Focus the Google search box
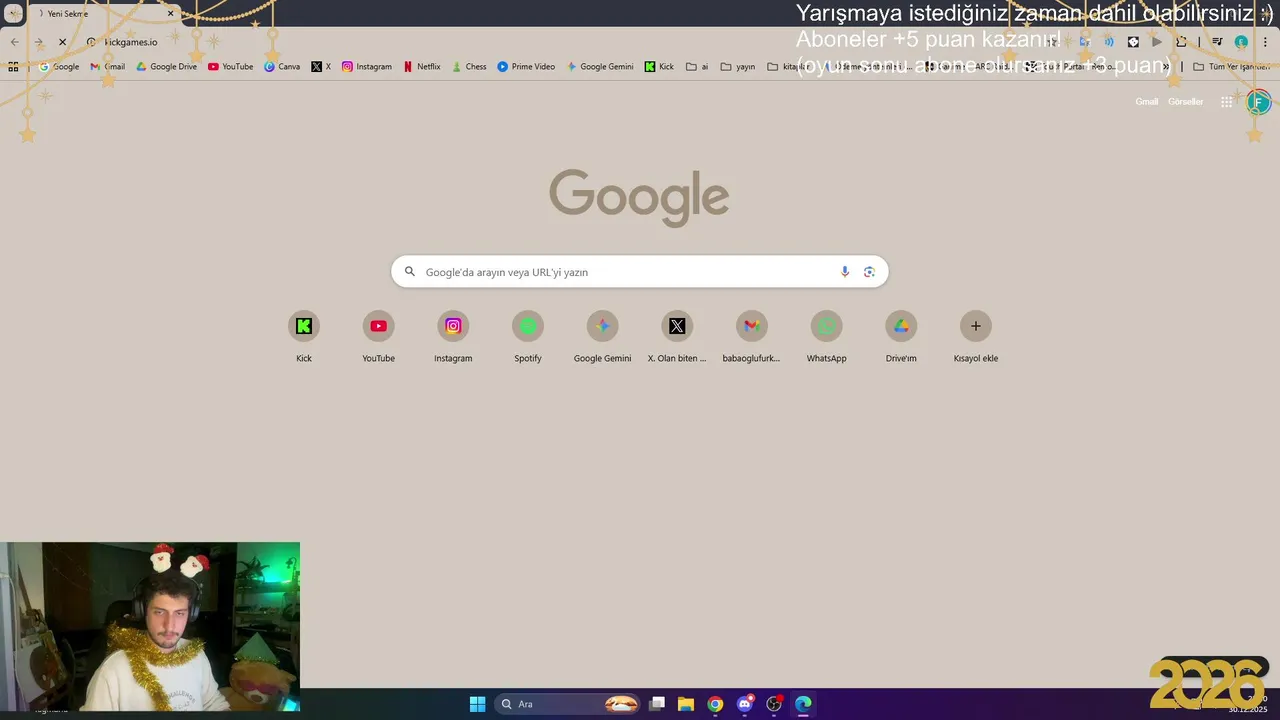This screenshot has height=720, width=1280. (x=640, y=272)
